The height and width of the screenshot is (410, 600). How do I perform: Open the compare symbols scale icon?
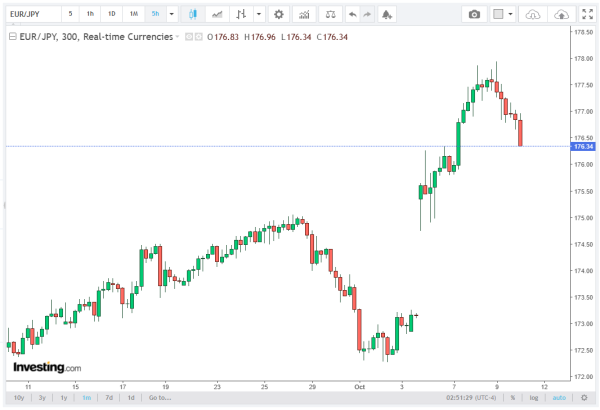(328, 14)
